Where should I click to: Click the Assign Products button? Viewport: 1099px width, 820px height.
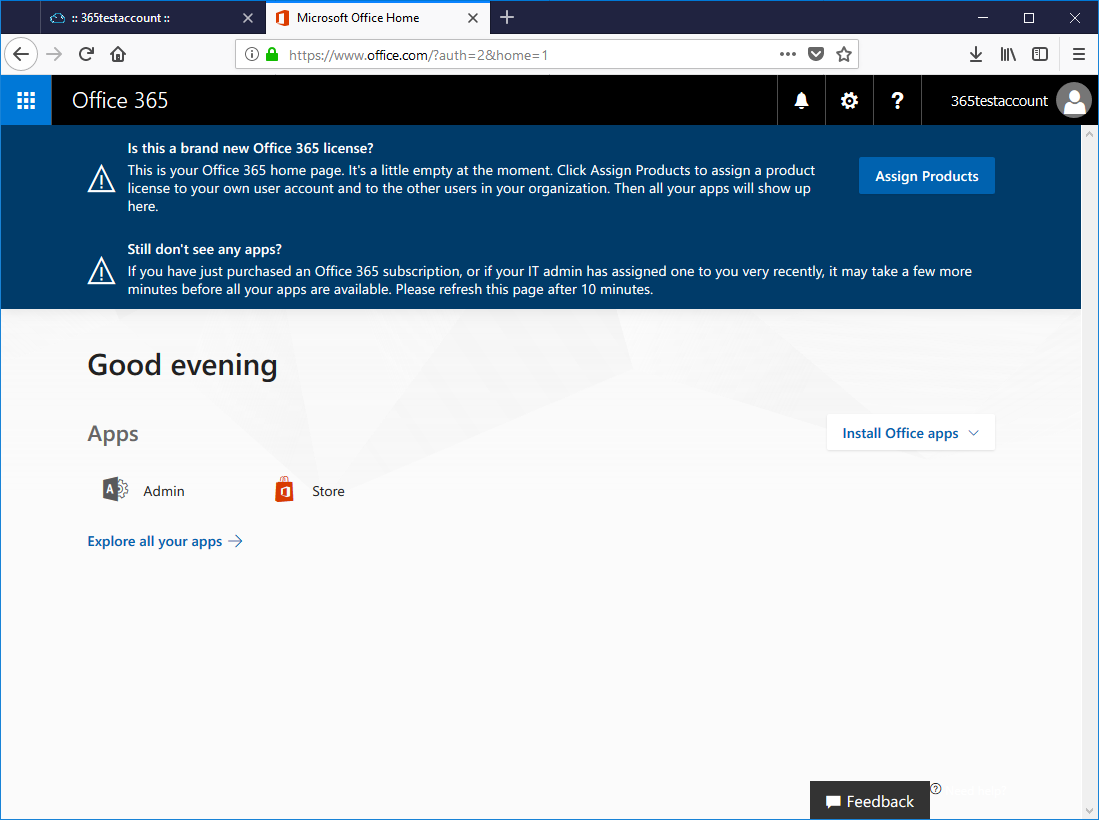926,176
